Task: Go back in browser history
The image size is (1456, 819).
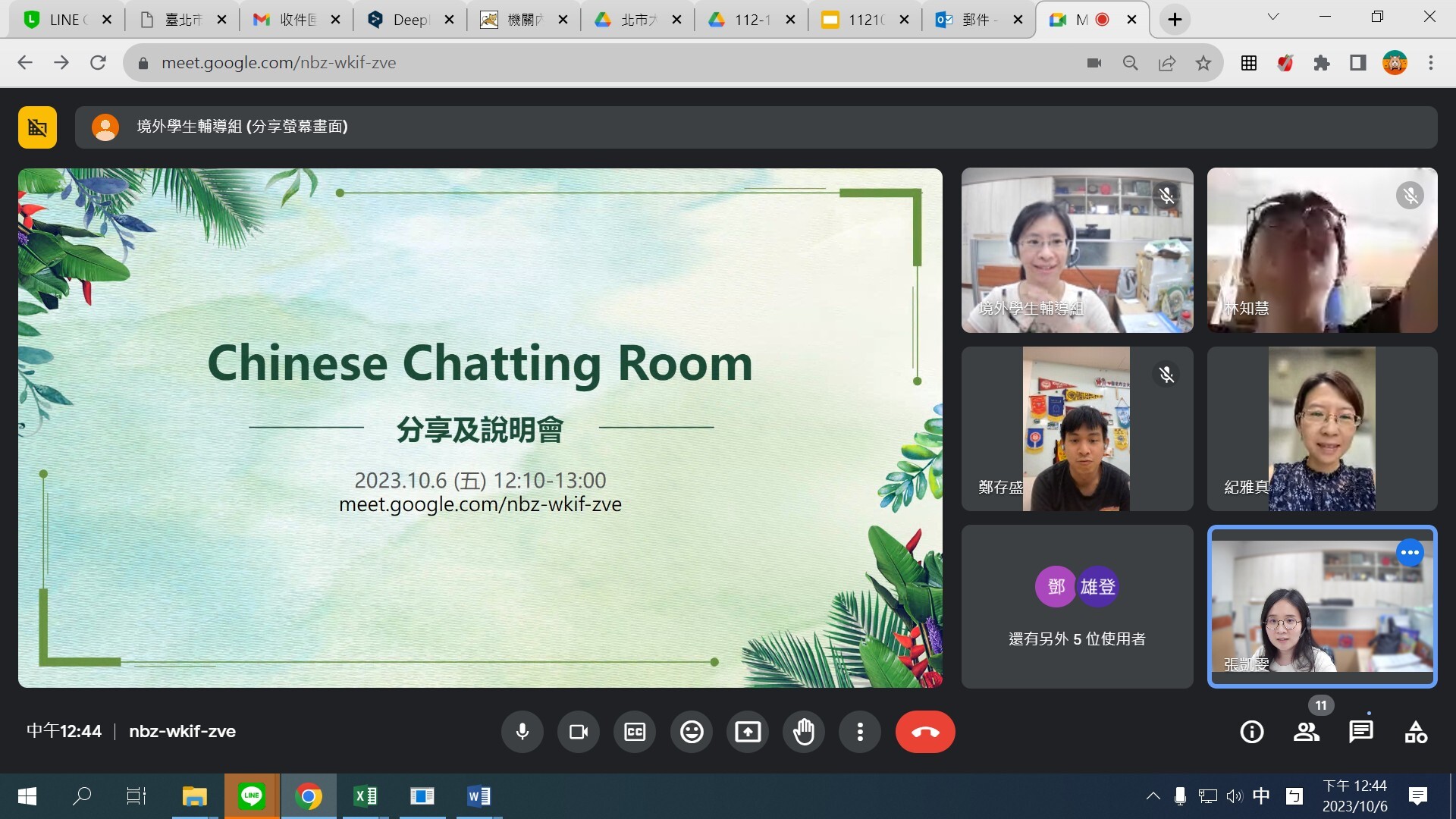Action: point(25,63)
